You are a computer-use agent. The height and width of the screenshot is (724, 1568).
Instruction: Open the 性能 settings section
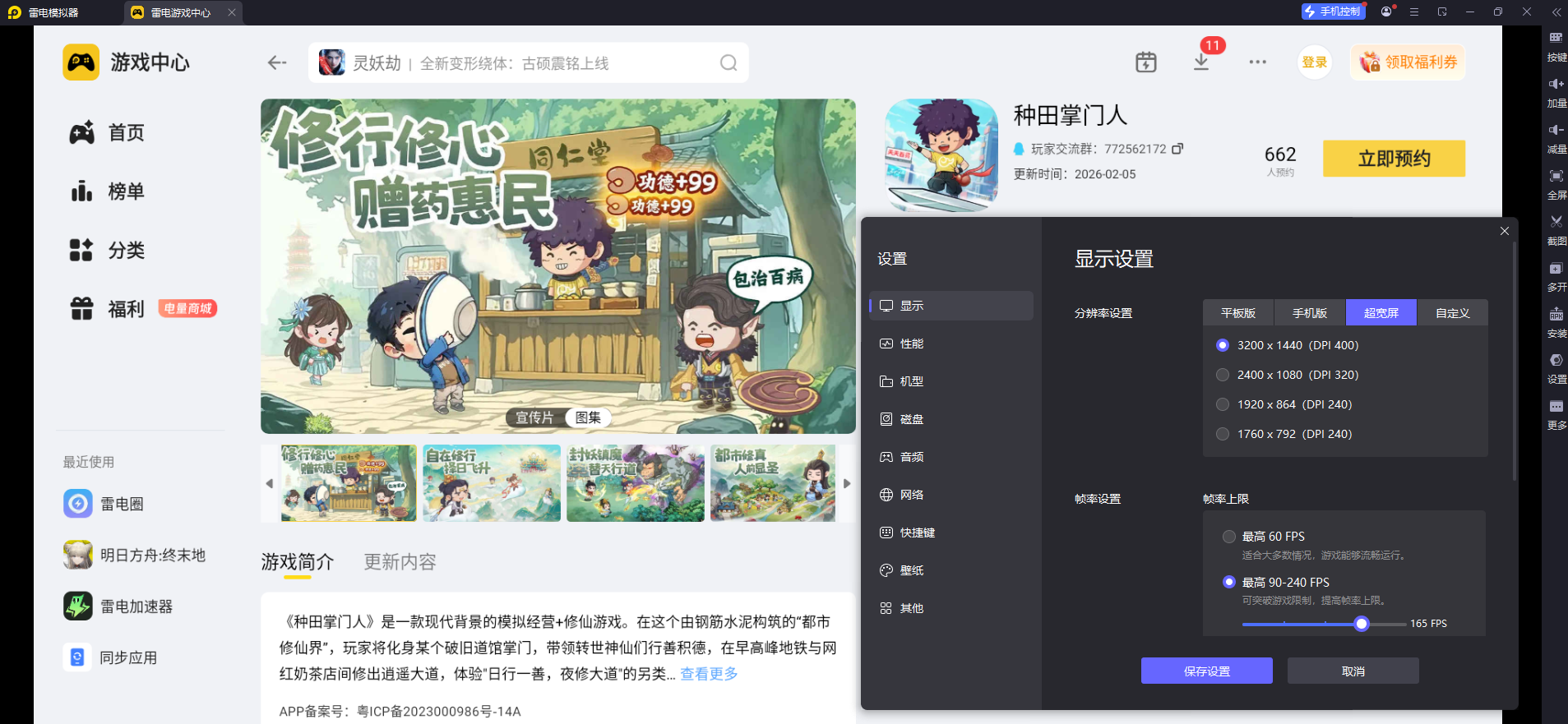(x=951, y=344)
